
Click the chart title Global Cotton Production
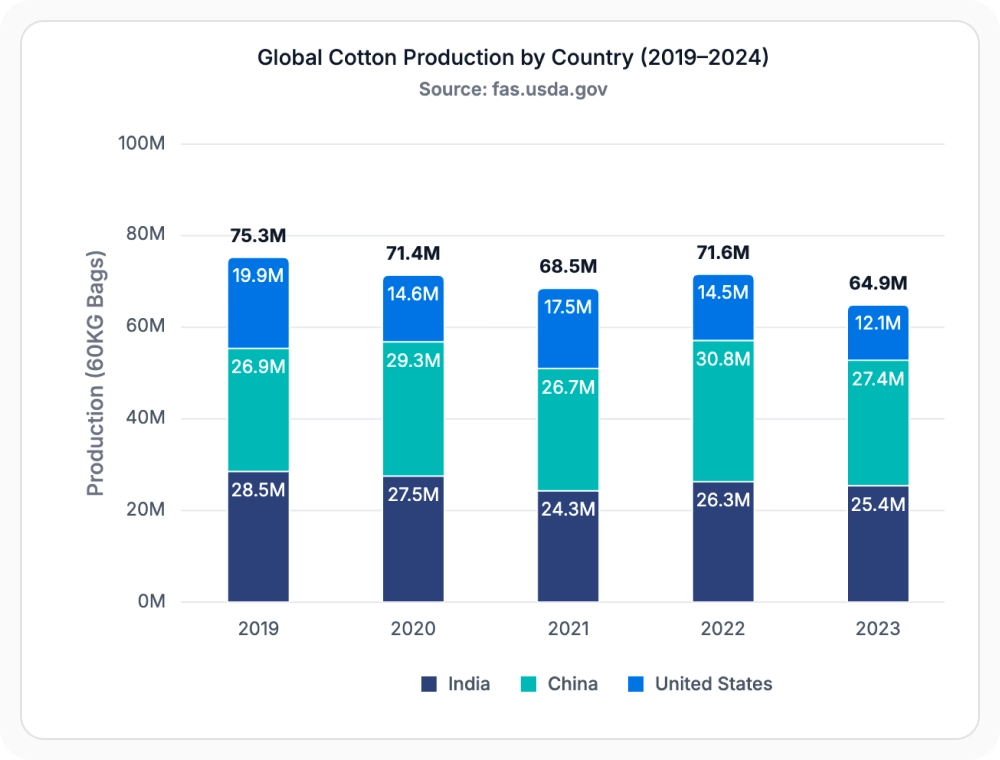pyautogui.click(x=513, y=57)
